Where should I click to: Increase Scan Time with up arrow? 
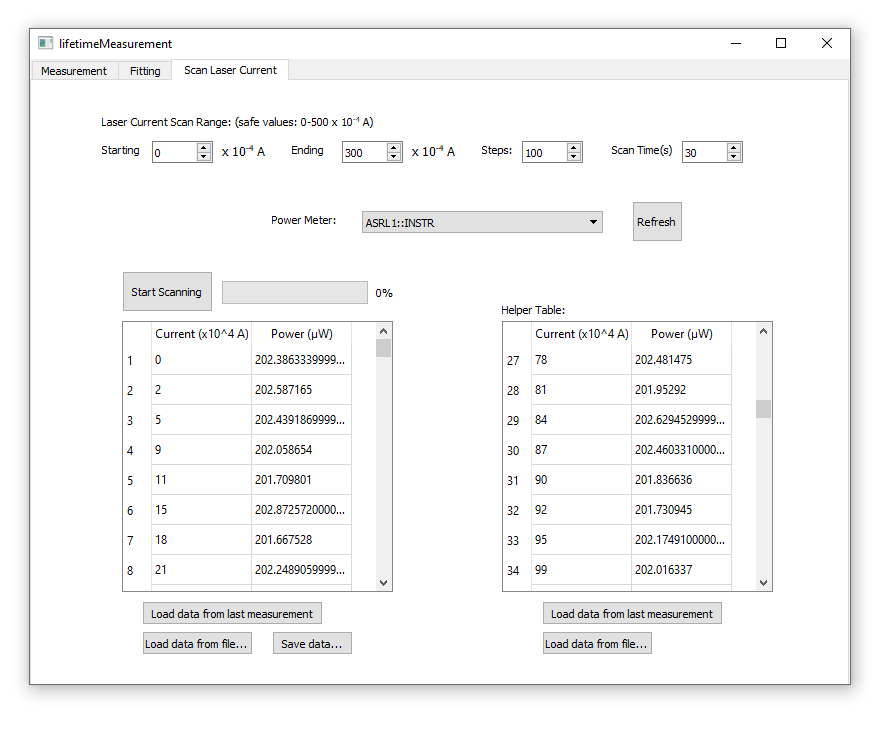pos(734,148)
